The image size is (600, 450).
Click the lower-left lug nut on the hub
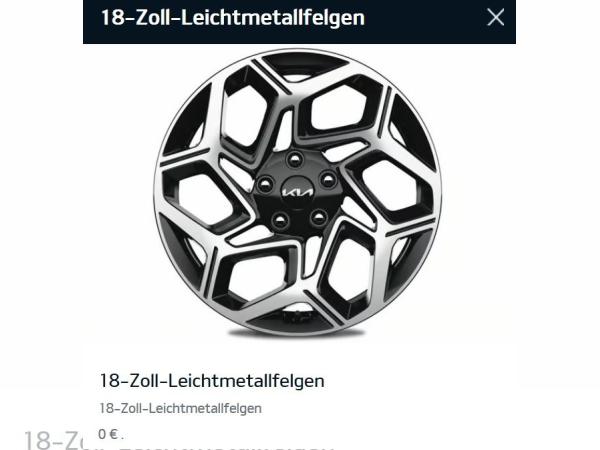pos(280,220)
